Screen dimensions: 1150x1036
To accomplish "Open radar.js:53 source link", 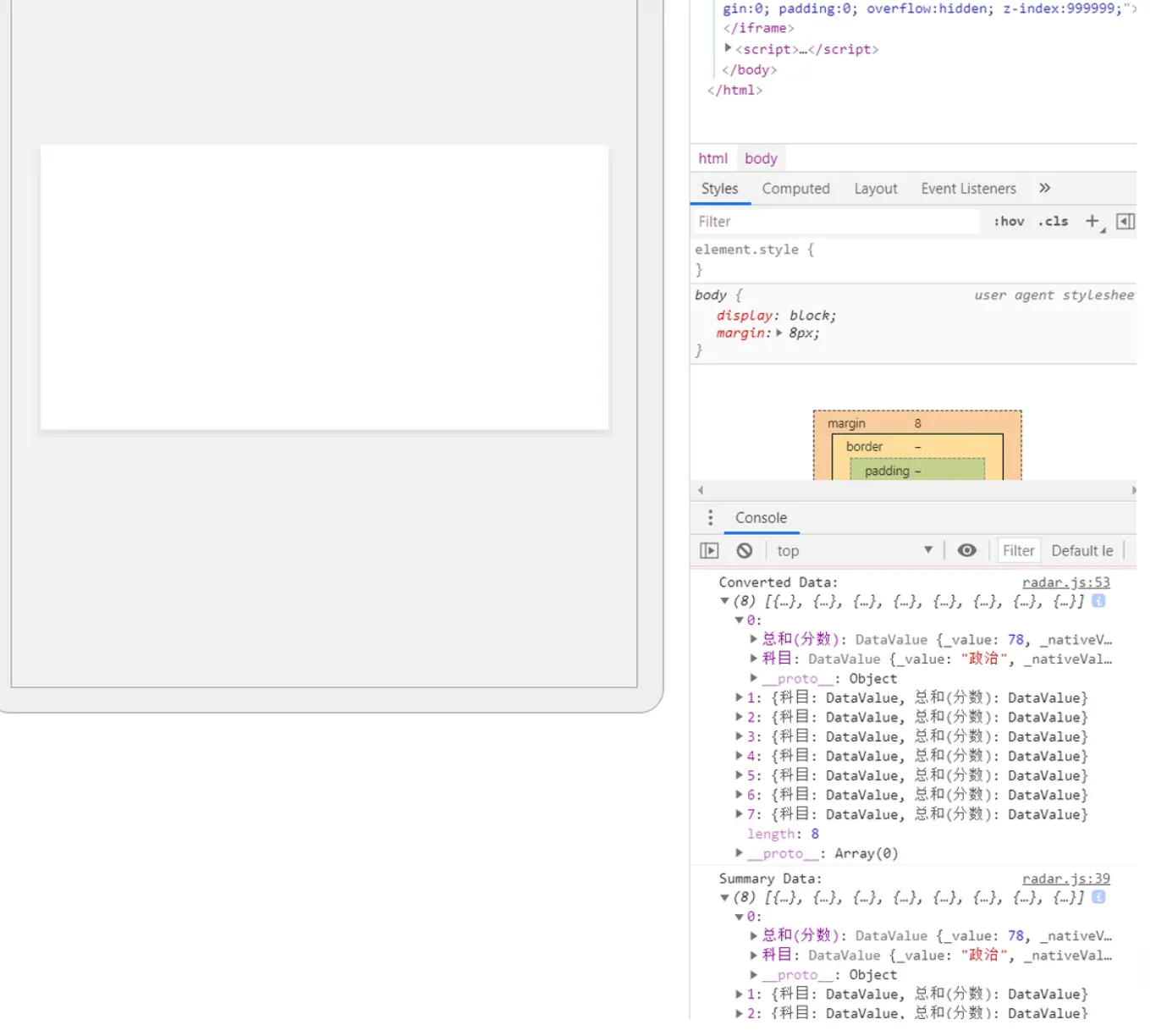I will pyautogui.click(x=1065, y=582).
